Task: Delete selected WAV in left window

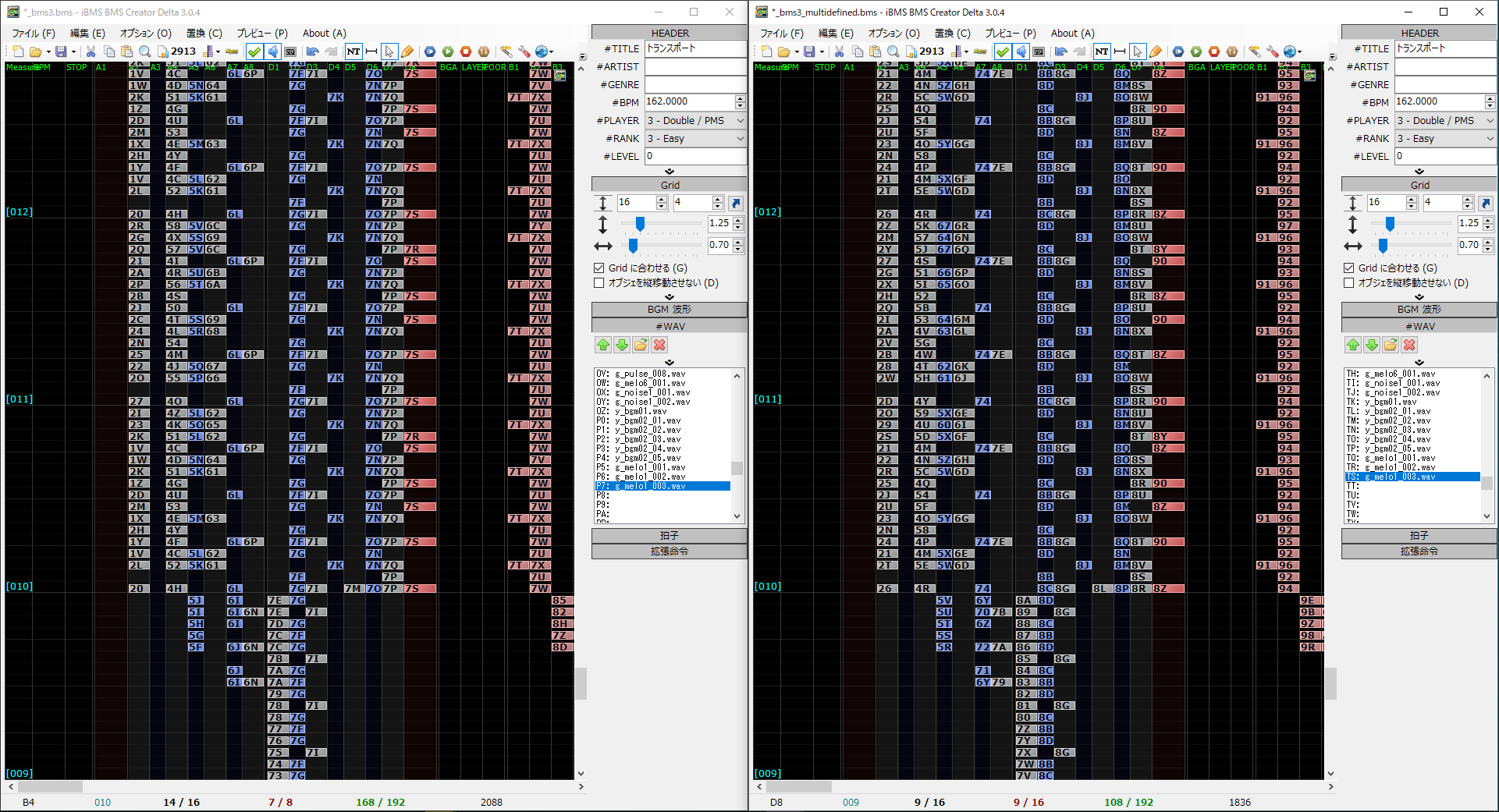Action: pyautogui.click(x=659, y=345)
